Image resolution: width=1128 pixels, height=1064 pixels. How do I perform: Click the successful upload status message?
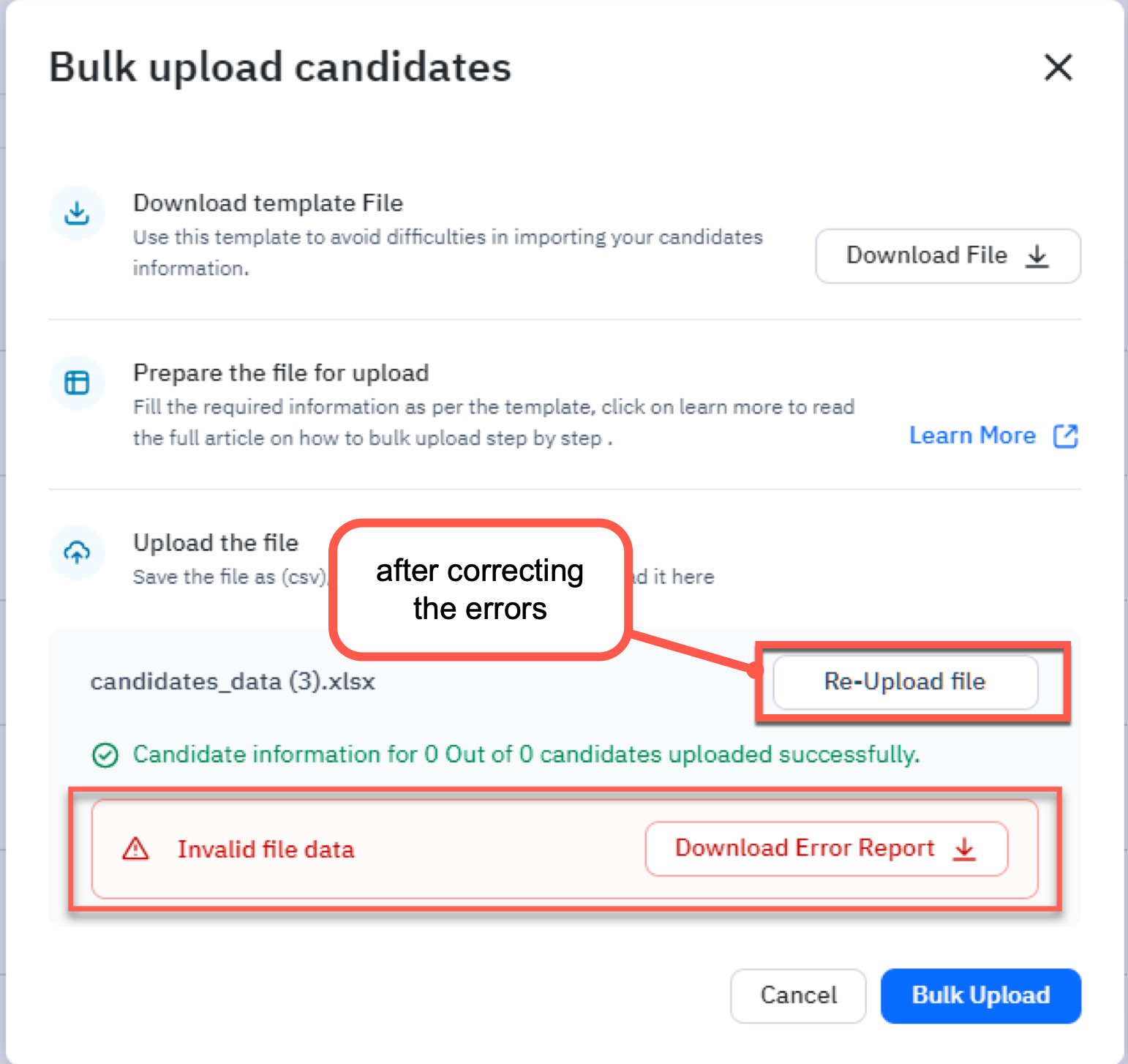[x=526, y=754]
